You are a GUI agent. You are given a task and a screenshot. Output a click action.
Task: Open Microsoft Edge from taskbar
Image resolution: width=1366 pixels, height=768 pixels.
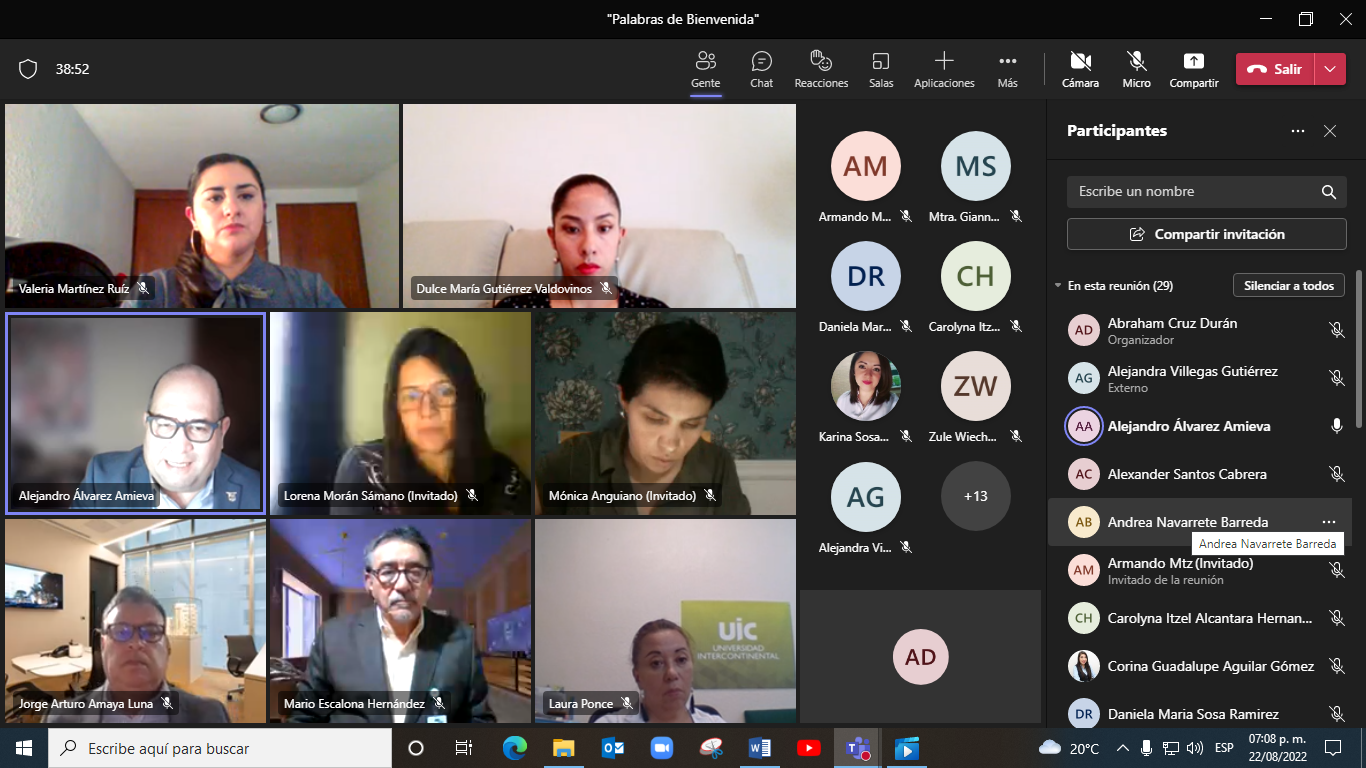click(x=515, y=748)
